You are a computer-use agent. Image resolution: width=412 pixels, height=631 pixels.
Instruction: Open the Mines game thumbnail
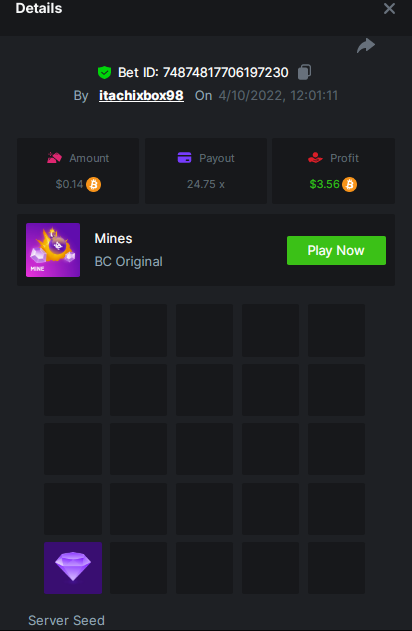pyautogui.click(x=53, y=250)
